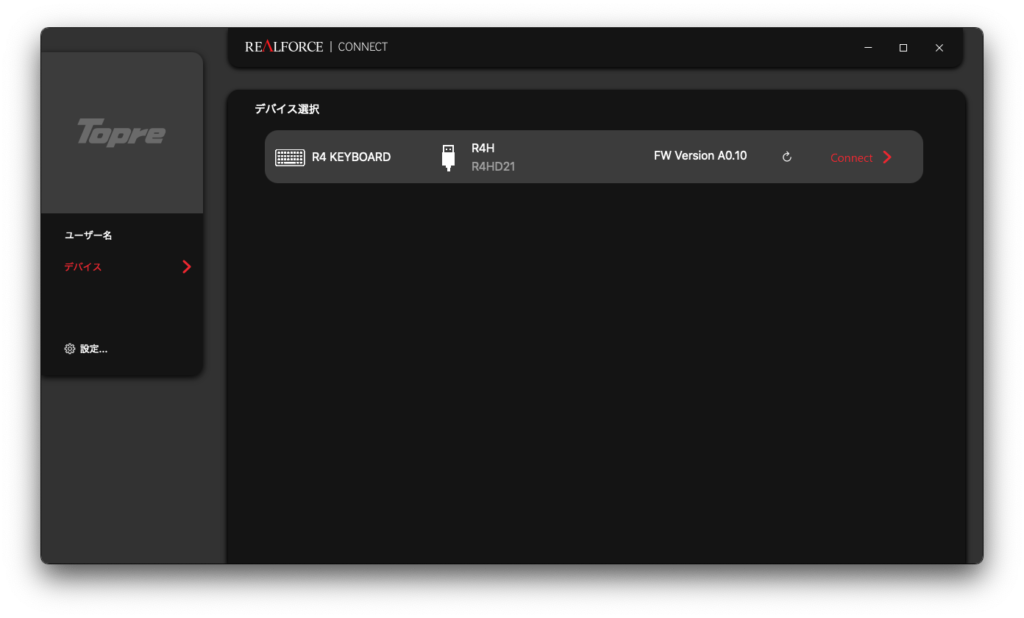This screenshot has width=1024, height=618.
Task: Refresh the firmware version with reload icon
Action: click(786, 157)
